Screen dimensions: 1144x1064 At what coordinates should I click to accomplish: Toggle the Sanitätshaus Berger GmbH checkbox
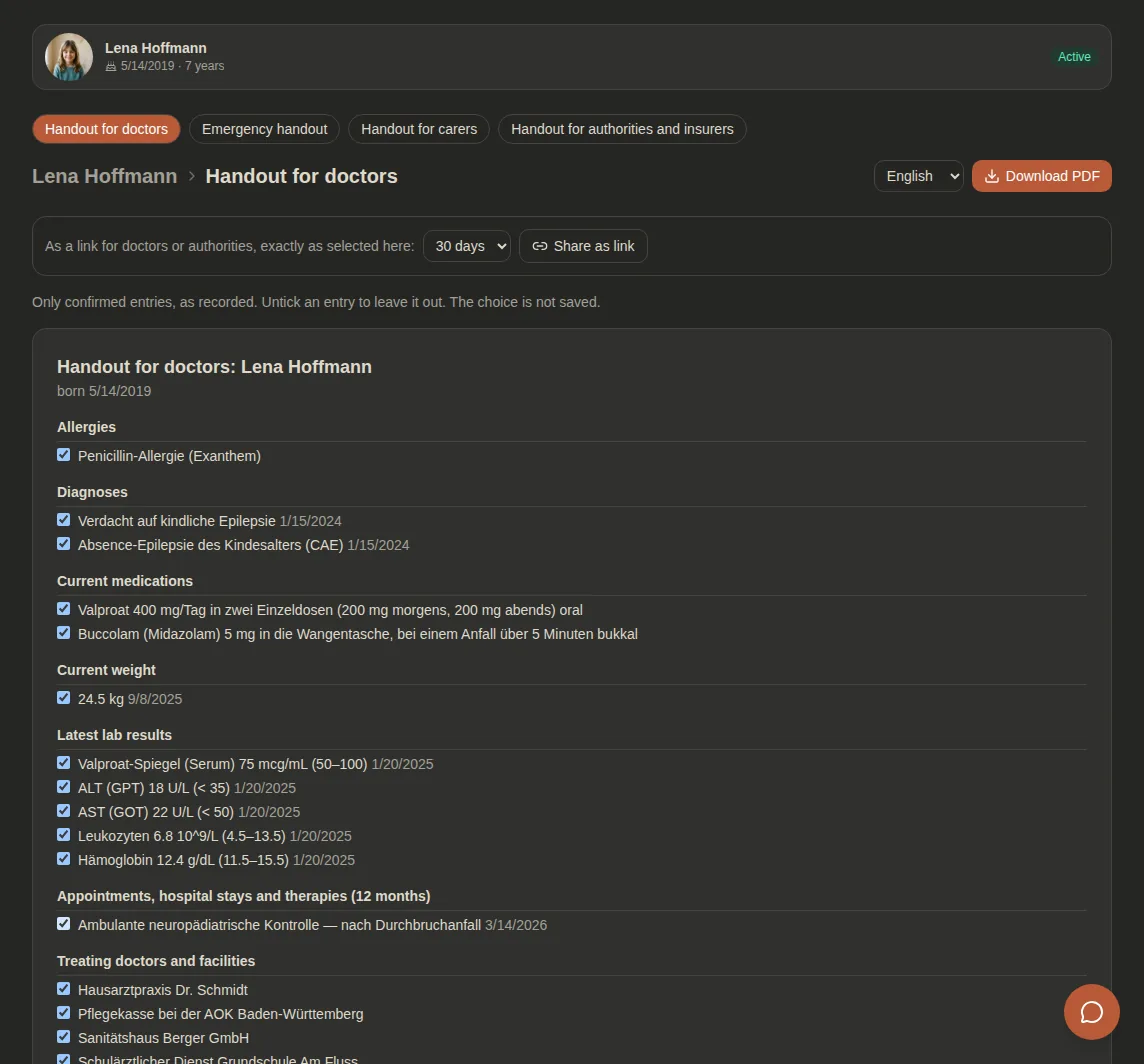click(x=63, y=1037)
